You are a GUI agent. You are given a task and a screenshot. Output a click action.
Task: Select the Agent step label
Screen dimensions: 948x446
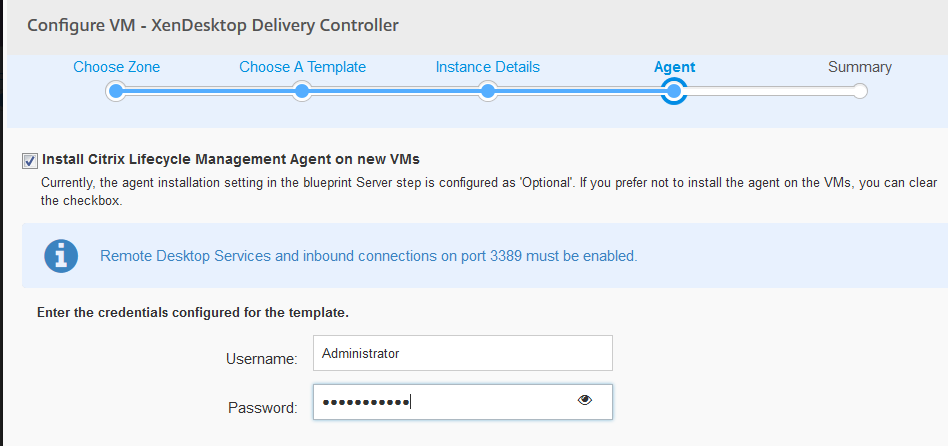click(674, 68)
